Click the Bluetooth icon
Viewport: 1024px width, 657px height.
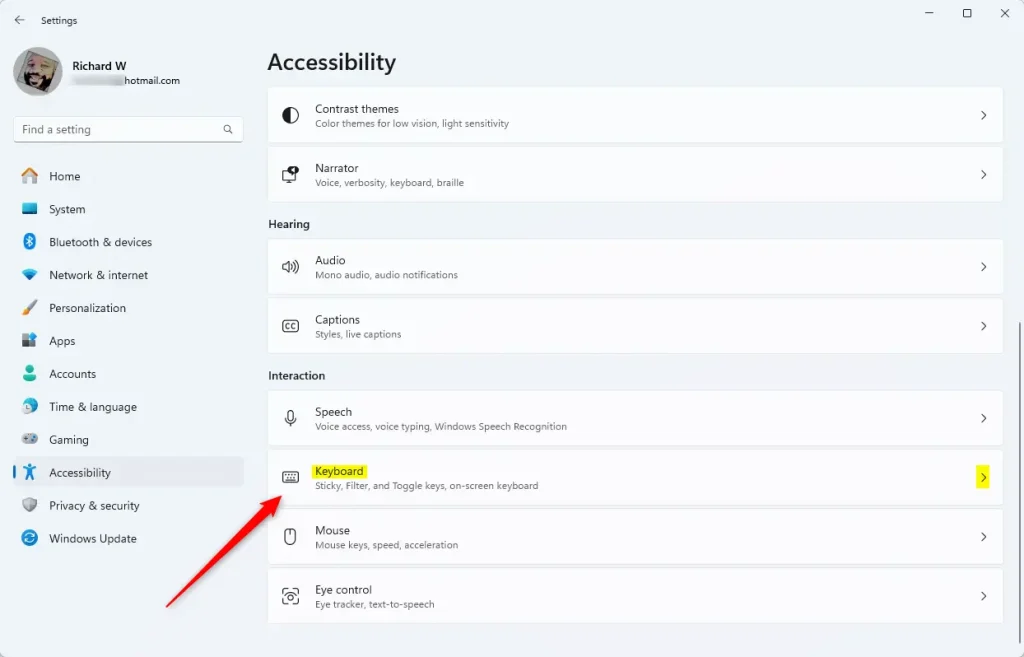point(29,242)
